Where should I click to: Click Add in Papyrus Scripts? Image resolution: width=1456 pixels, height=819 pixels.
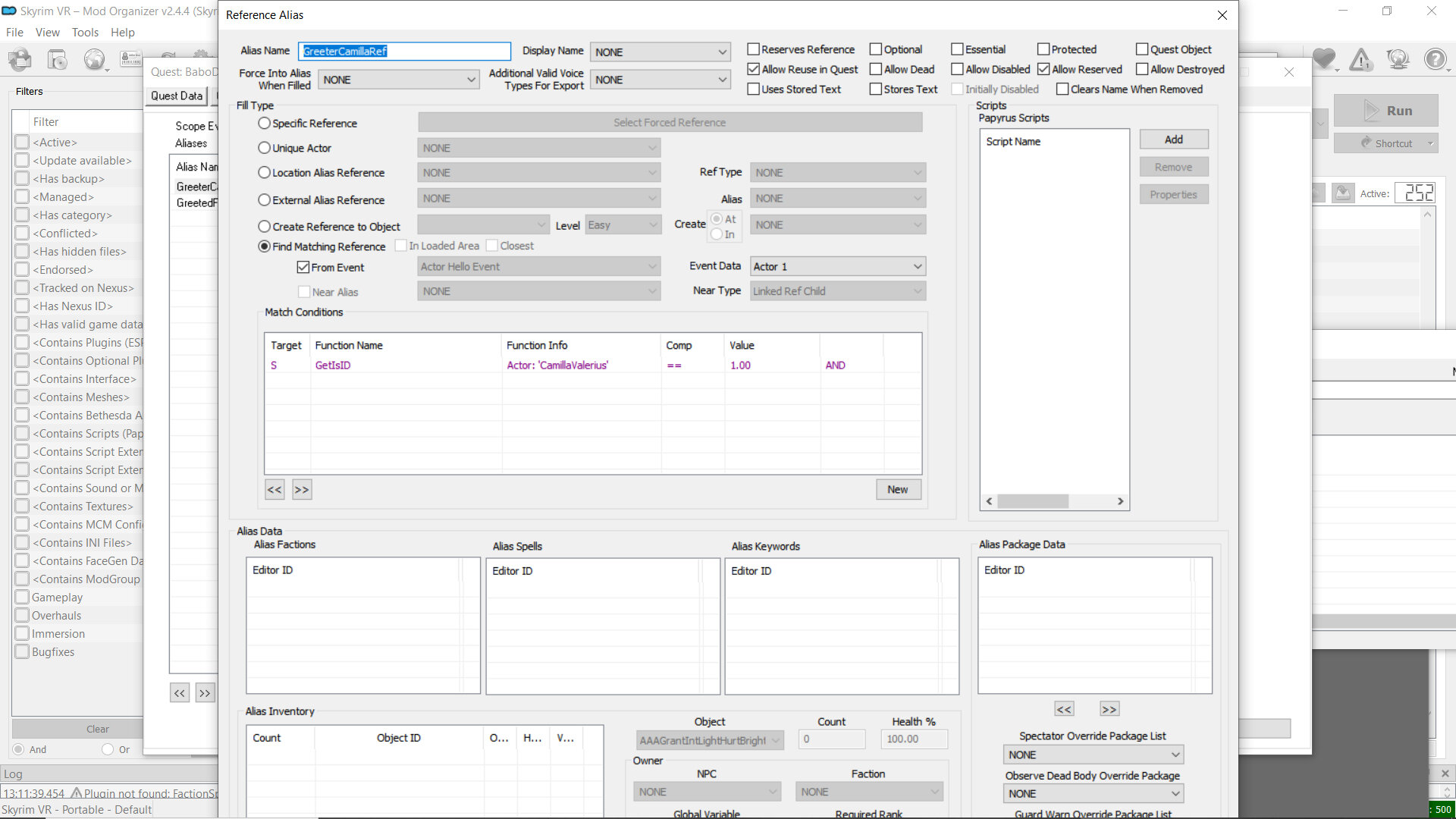tap(1173, 140)
